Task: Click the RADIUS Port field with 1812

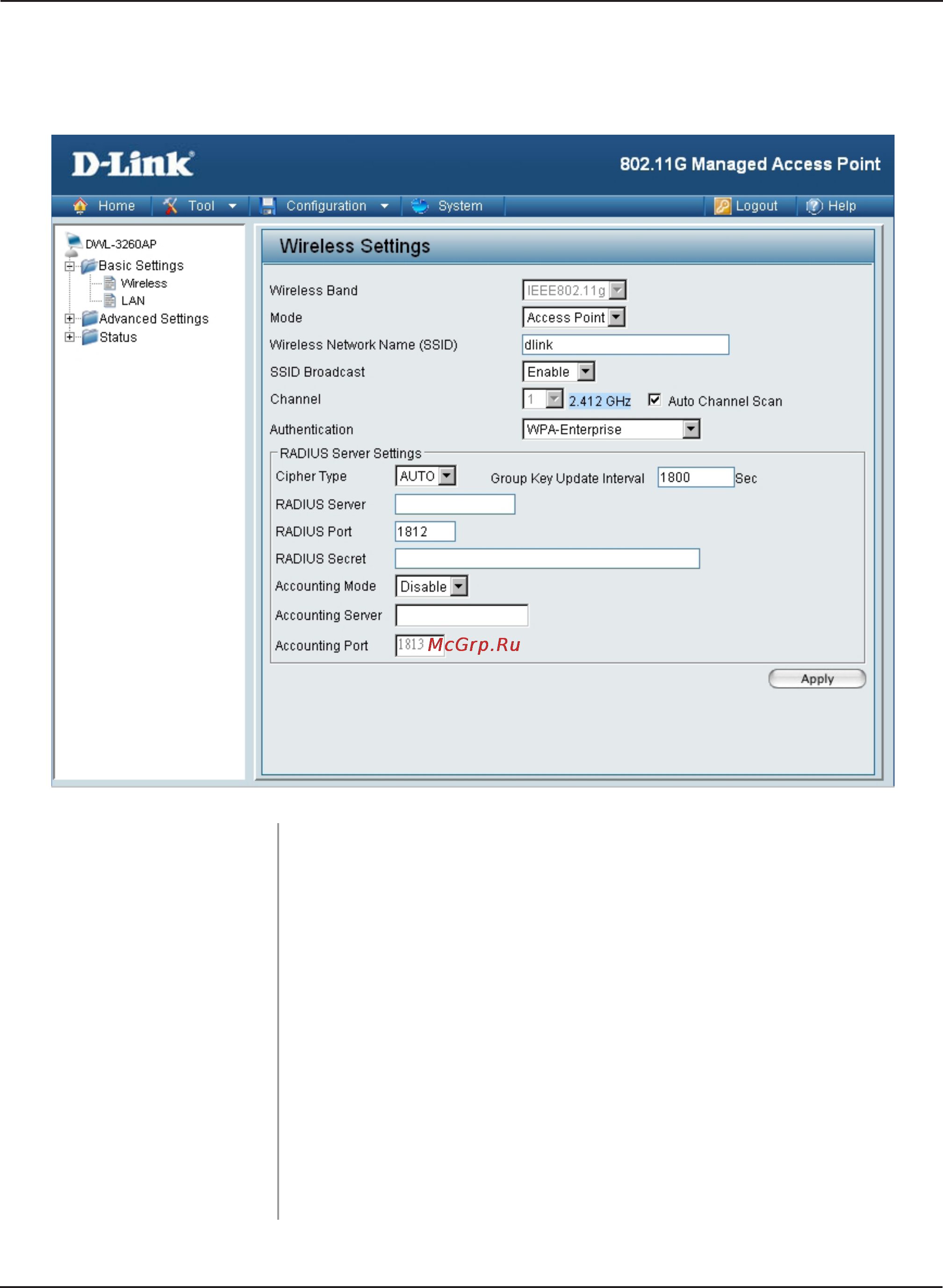Action: point(425,532)
